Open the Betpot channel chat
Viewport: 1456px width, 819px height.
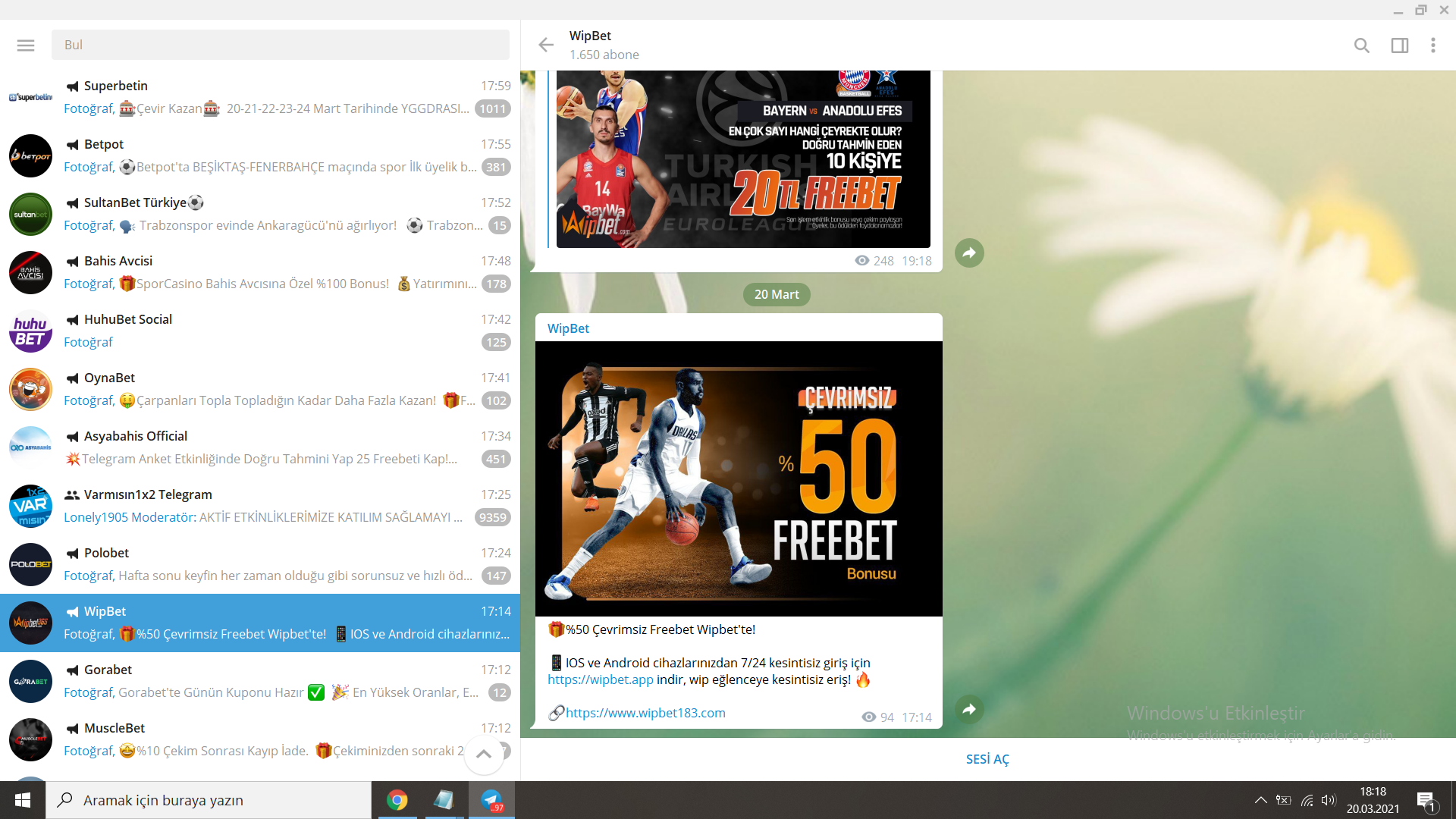tap(260, 155)
